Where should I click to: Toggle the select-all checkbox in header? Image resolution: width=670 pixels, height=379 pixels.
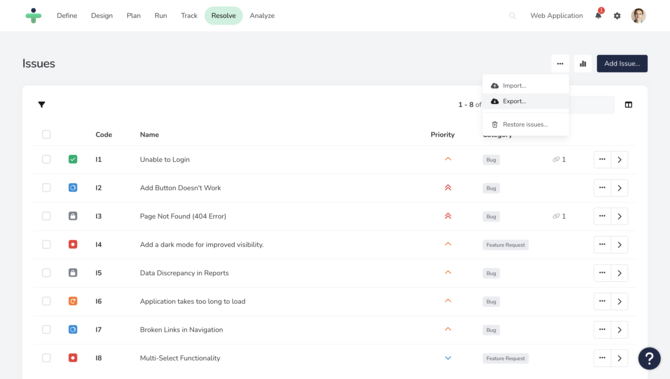click(x=46, y=134)
